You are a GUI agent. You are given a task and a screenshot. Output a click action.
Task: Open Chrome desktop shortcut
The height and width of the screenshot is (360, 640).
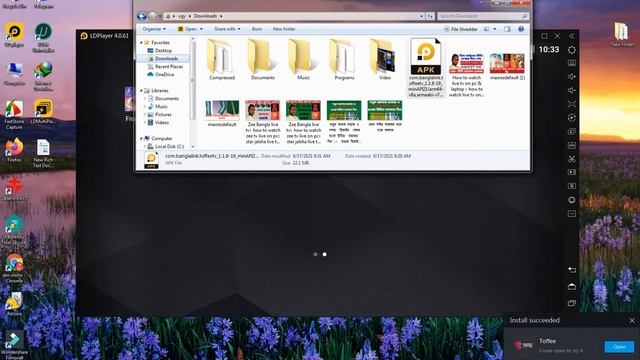[14, 268]
